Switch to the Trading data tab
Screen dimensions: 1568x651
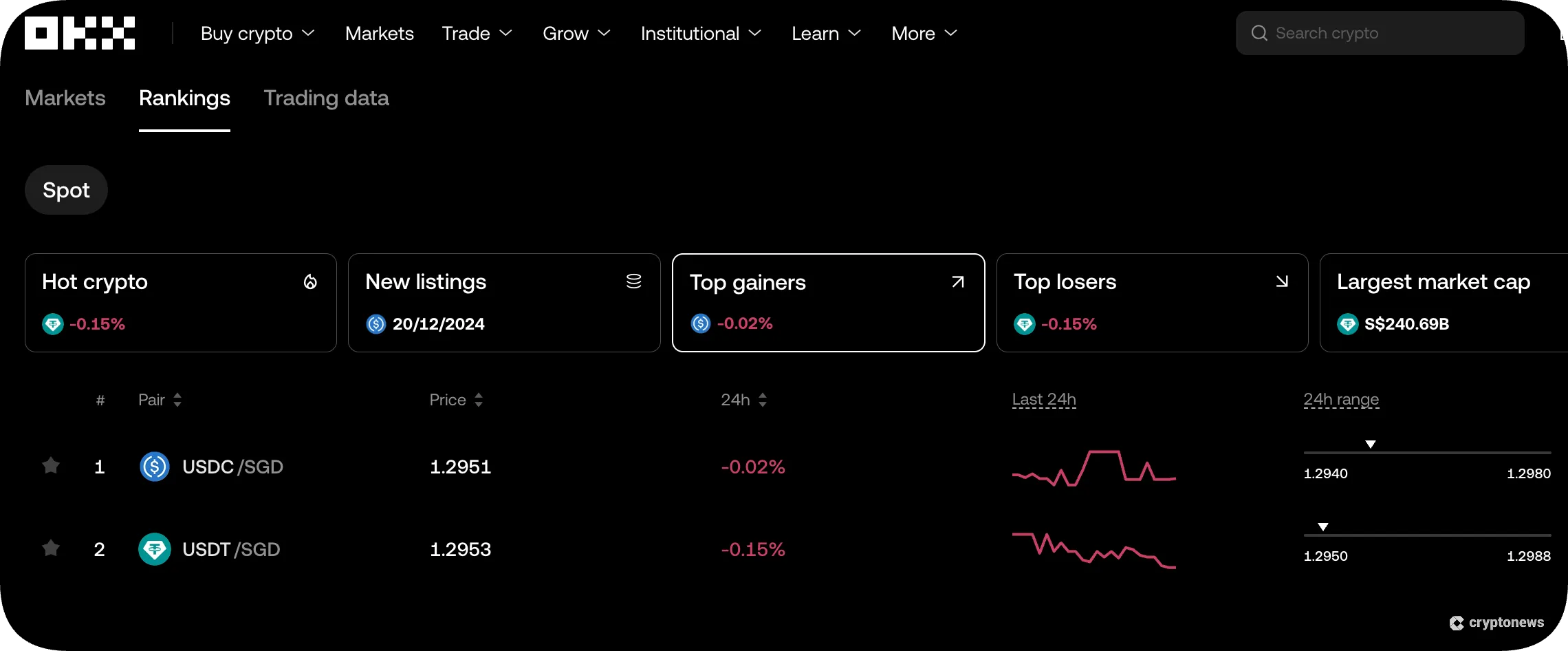[327, 98]
